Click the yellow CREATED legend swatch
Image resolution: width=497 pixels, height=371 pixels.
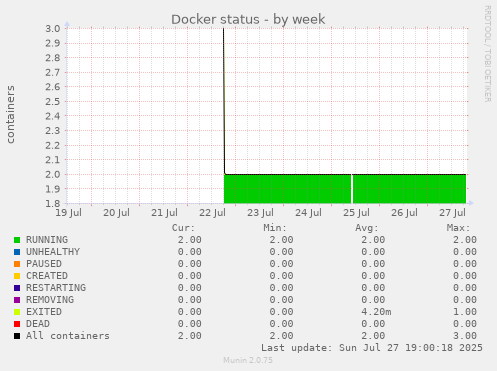[x=17, y=276]
